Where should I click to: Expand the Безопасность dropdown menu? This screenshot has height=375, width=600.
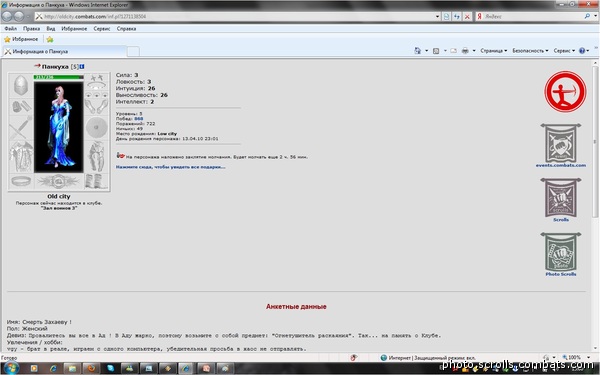pos(530,51)
